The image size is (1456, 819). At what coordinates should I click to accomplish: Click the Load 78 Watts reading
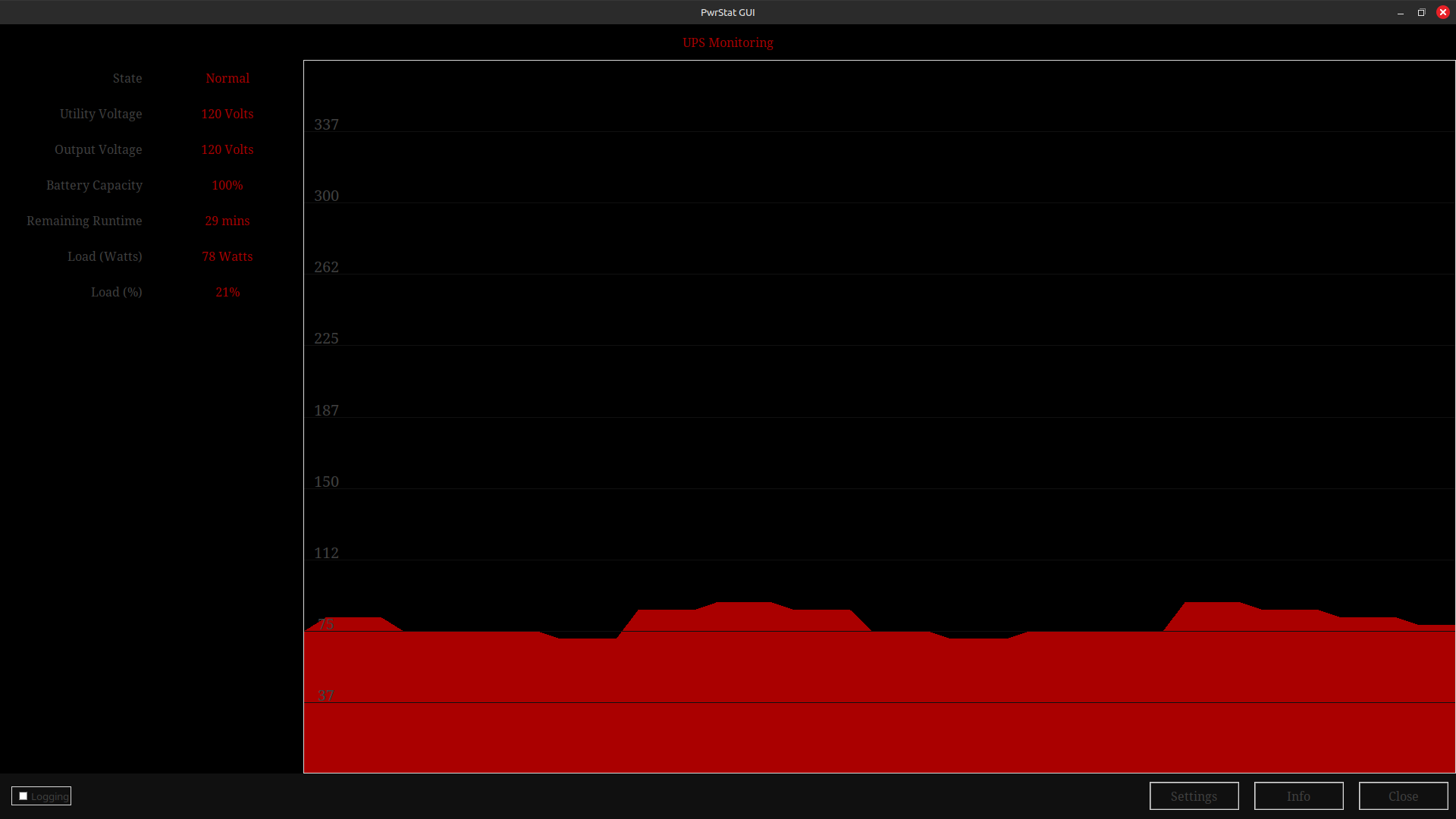(227, 256)
